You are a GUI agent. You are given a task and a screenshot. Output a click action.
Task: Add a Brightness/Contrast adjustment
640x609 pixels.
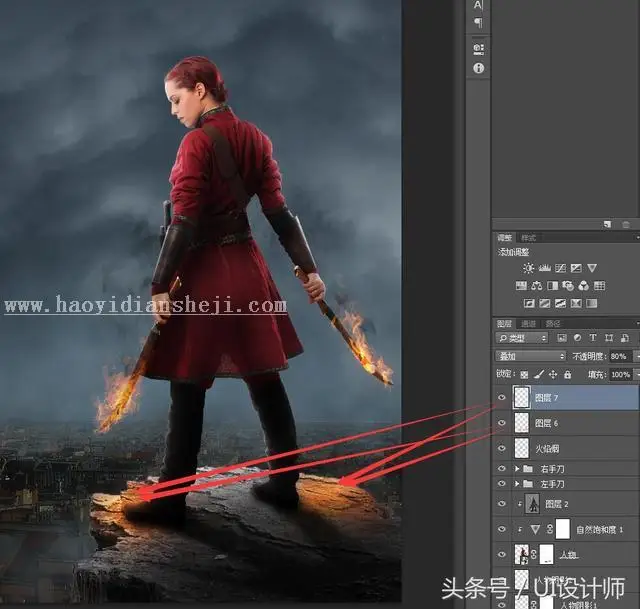coord(529,268)
